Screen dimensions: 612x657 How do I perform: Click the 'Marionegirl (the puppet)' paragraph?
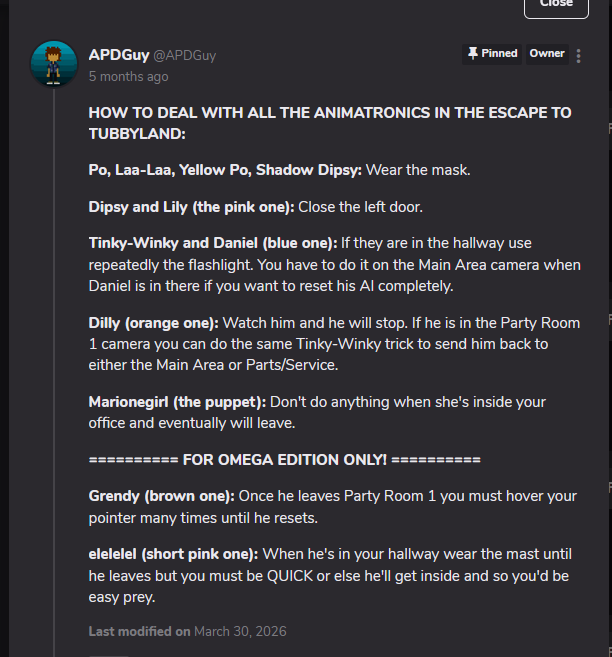click(317, 411)
